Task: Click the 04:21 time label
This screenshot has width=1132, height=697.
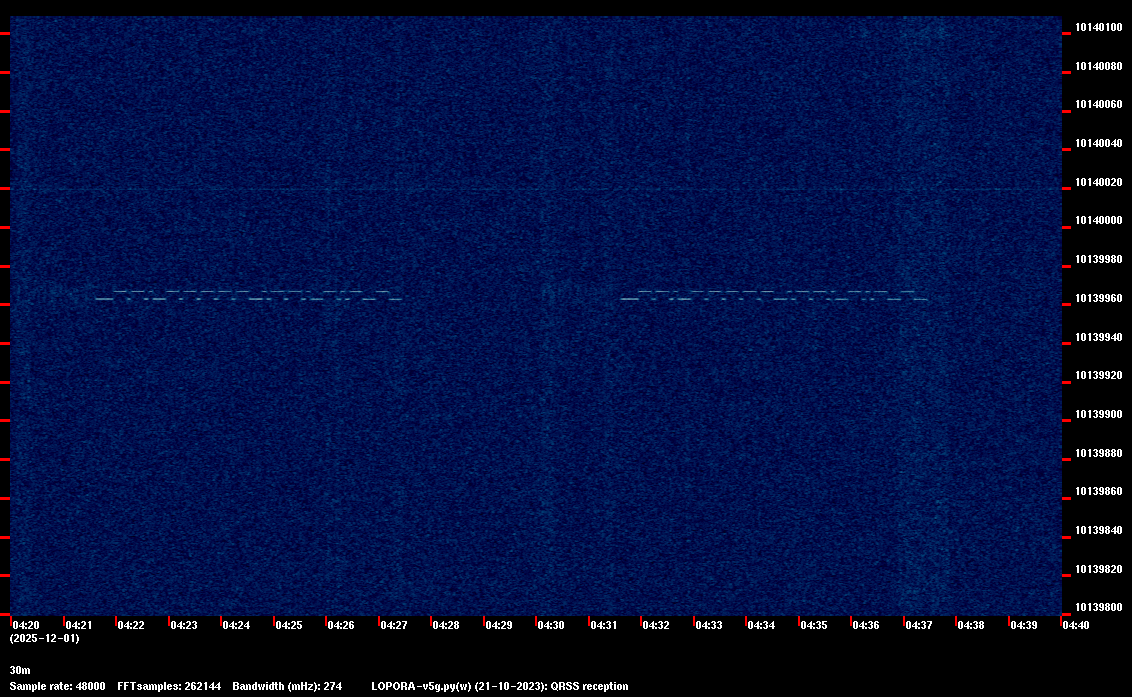Action: click(x=79, y=625)
